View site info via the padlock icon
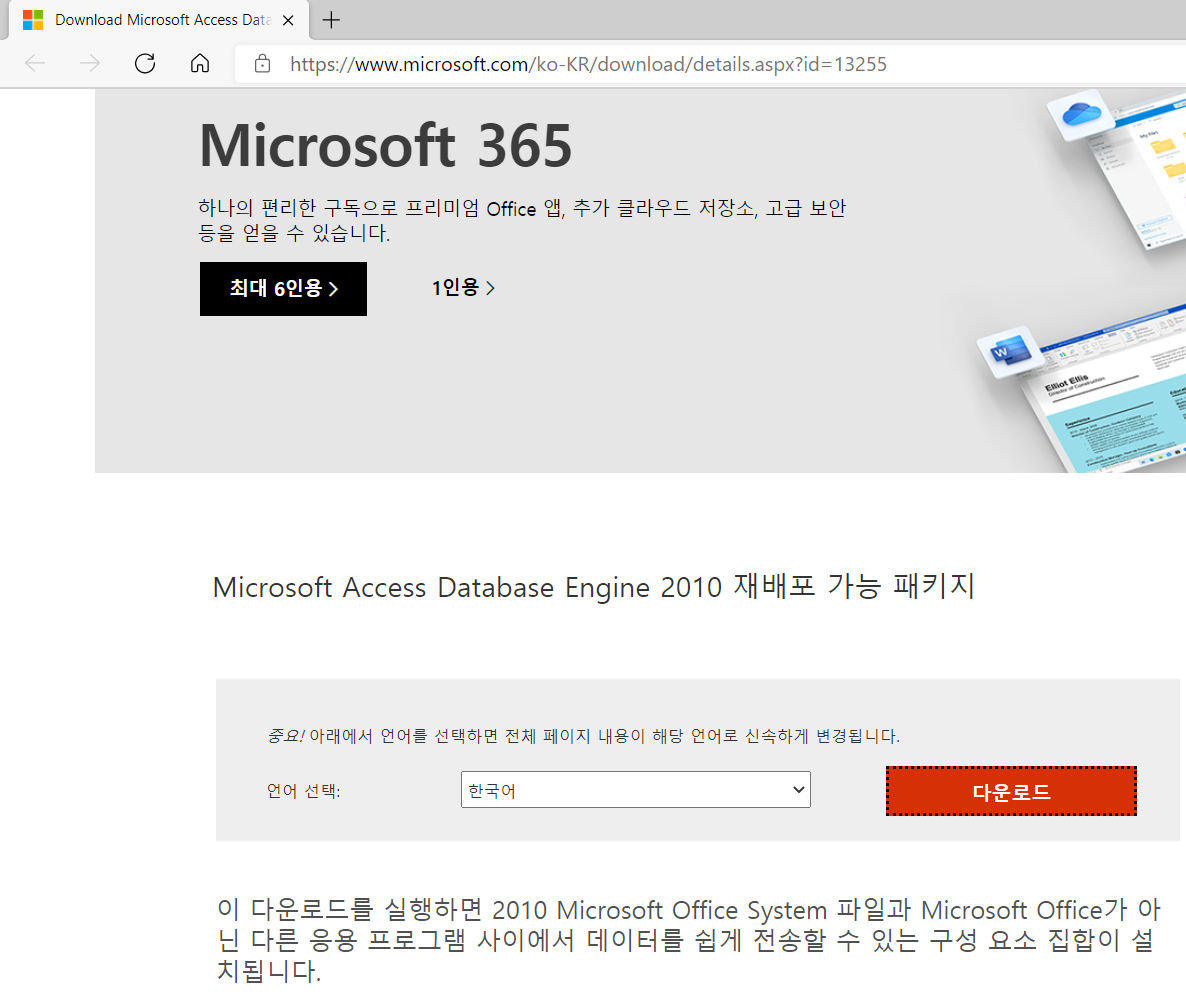 coord(263,64)
